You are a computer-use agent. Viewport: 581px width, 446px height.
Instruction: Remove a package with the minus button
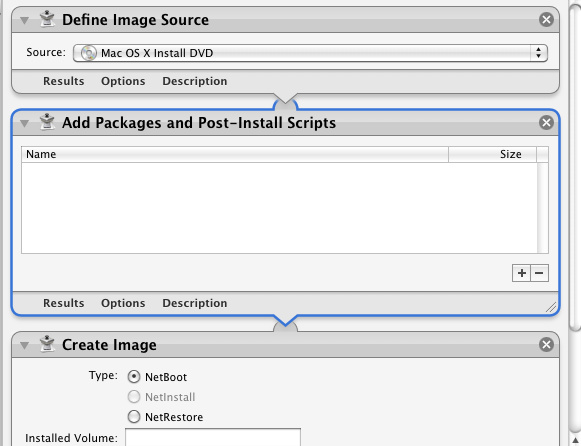[x=540, y=273]
